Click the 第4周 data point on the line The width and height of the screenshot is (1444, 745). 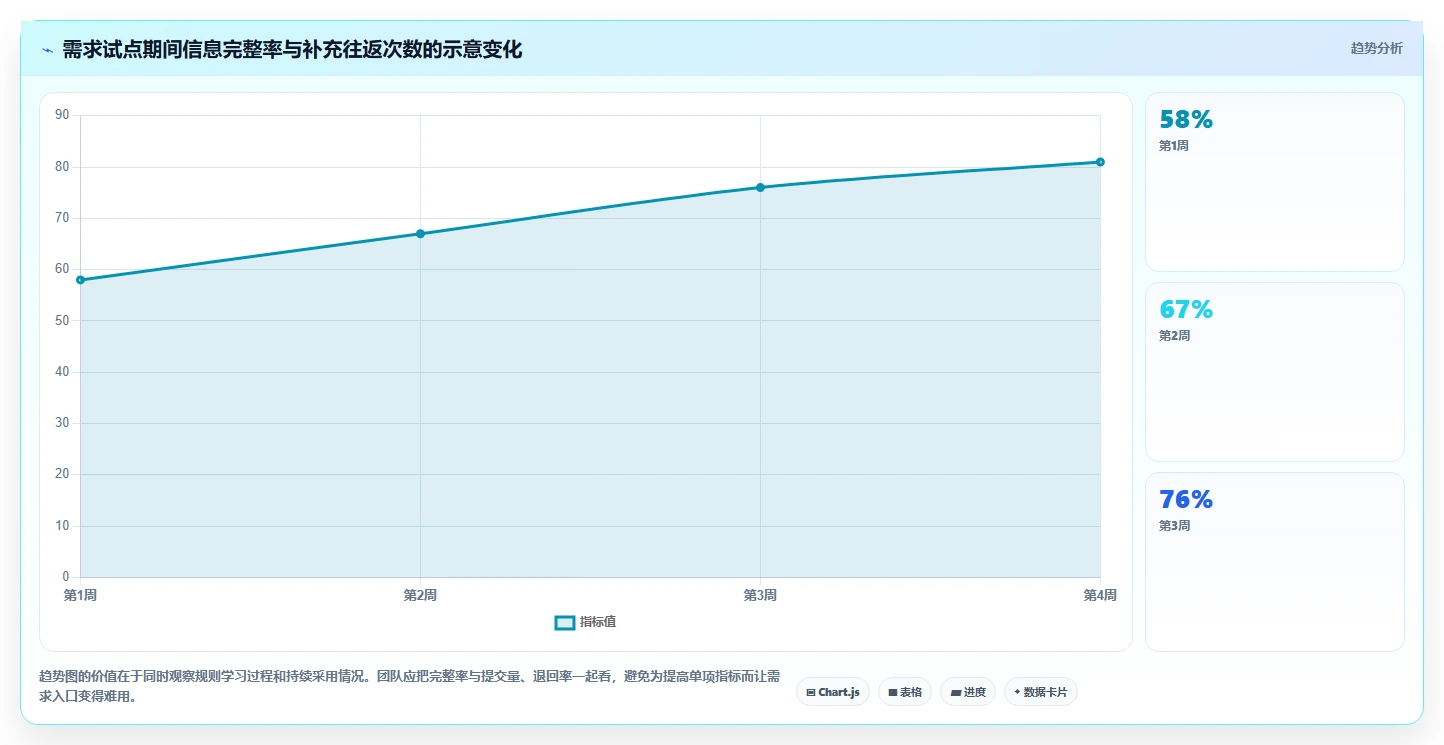coord(1100,162)
